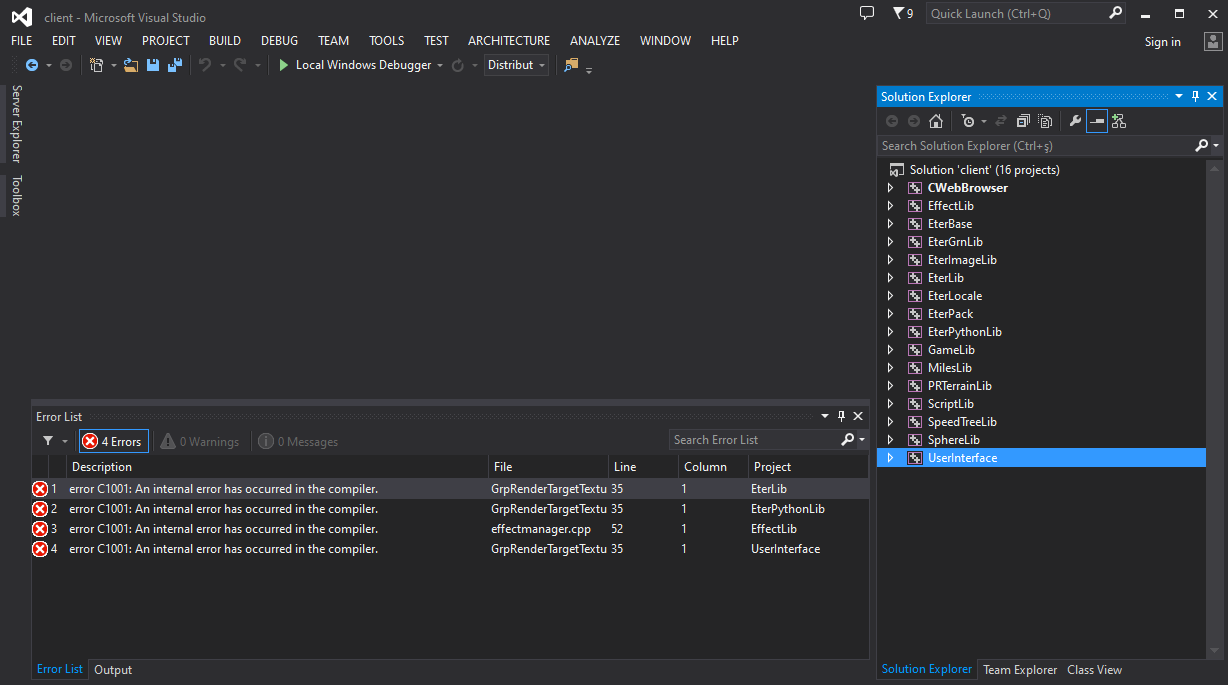The width and height of the screenshot is (1228, 685).
Task: Expand the CWebBrowser project node
Action: (890, 188)
